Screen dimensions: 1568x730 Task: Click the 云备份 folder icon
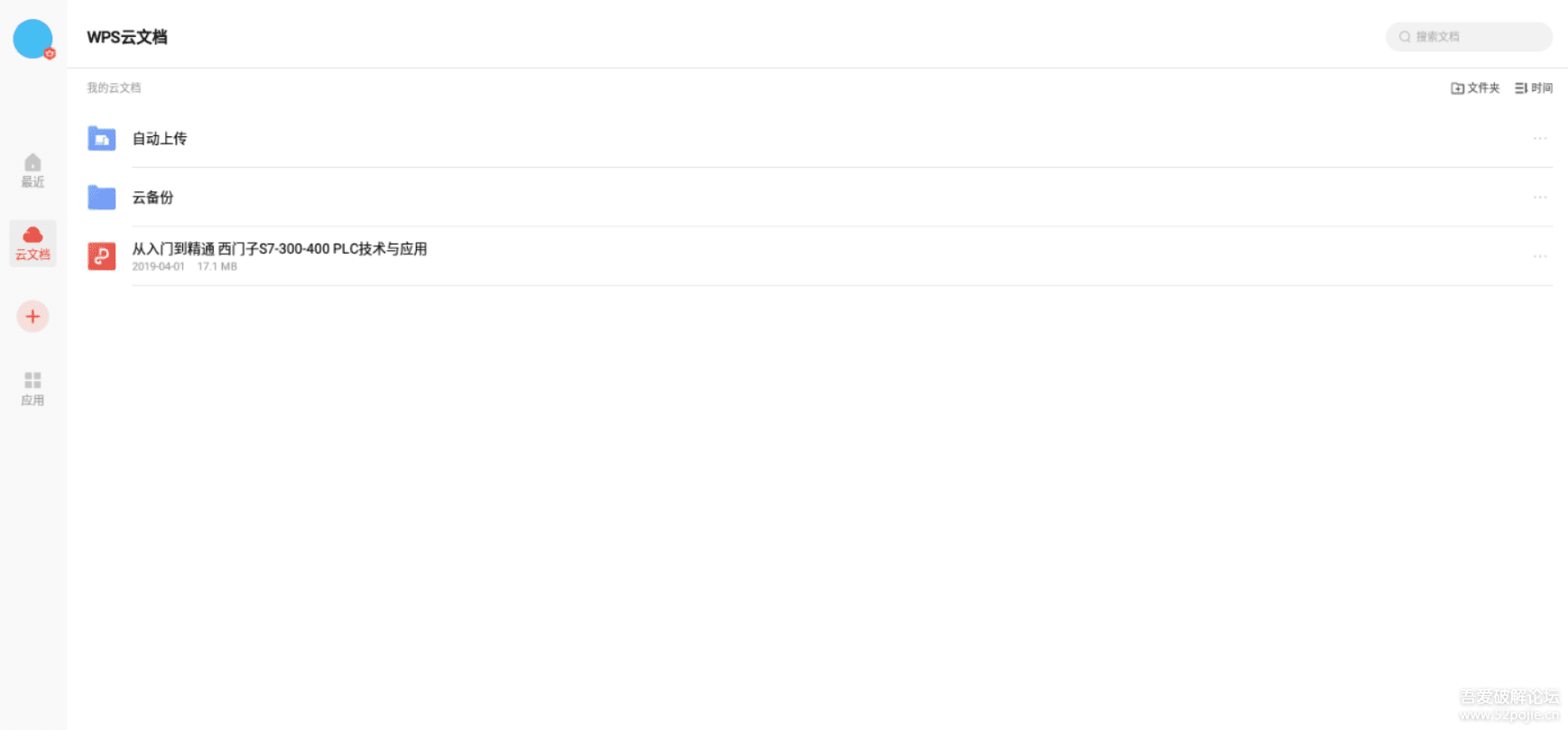point(101,198)
